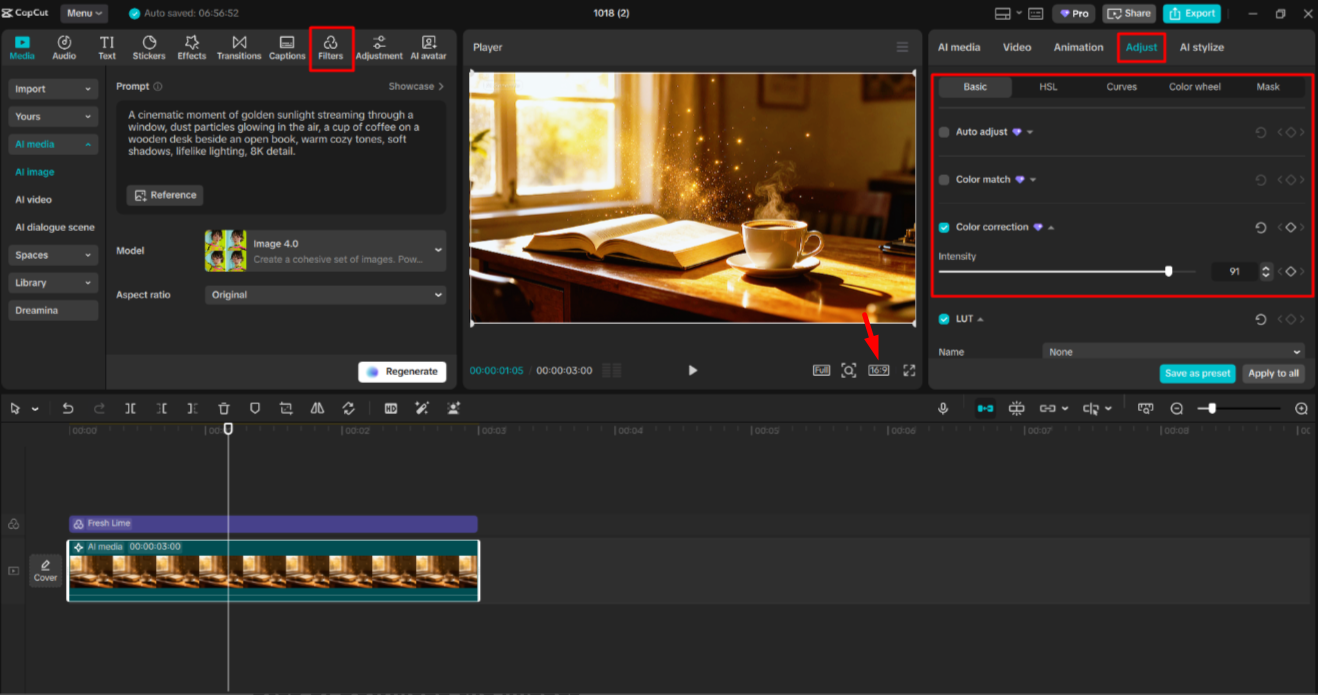This screenshot has height=695, width=1318.
Task: Uncheck the Color correction checkbox
Action: pos(944,228)
